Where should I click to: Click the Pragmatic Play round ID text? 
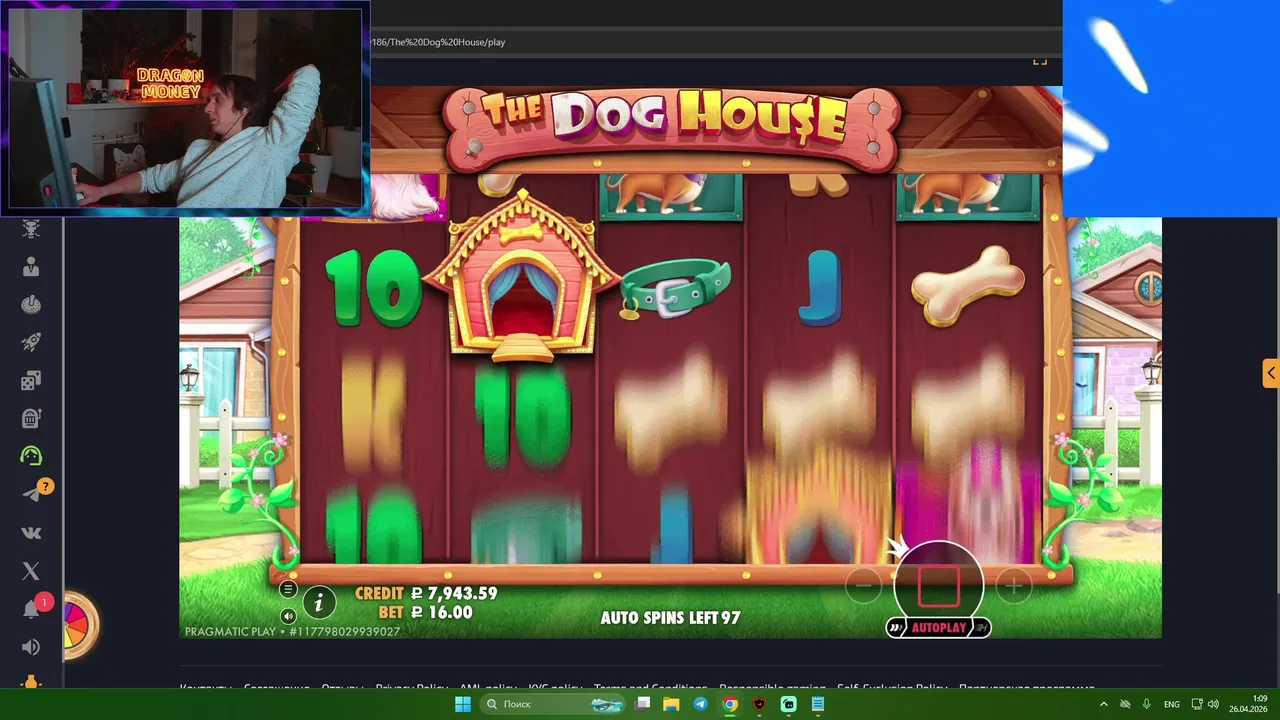(292, 632)
